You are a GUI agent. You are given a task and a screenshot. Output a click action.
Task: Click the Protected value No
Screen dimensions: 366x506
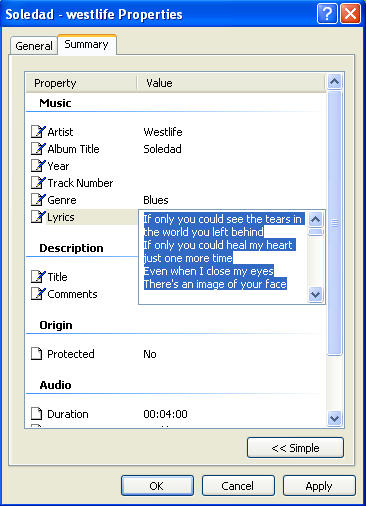point(150,354)
